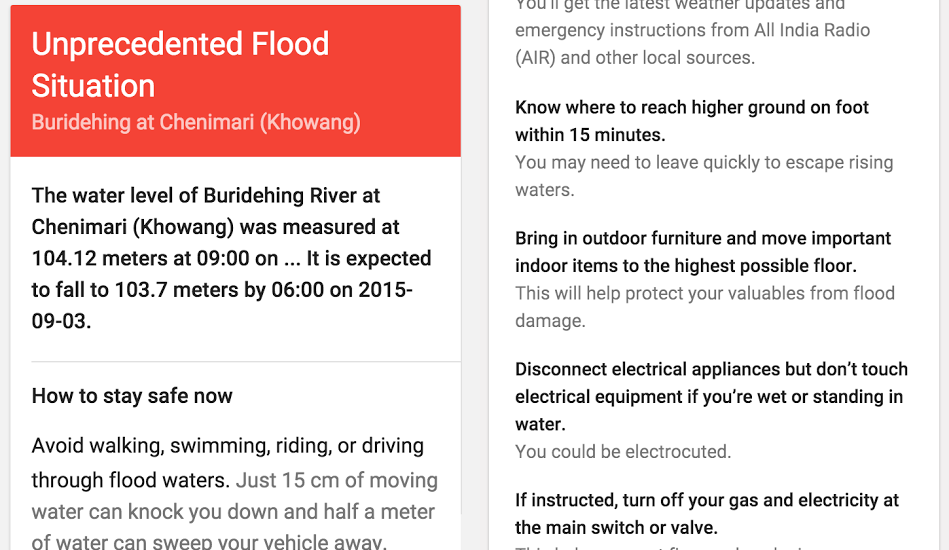The width and height of the screenshot is (949, 550).
Task: Select the "Disconnect electrical appliances" tip
Action: (x=711, y=370)
